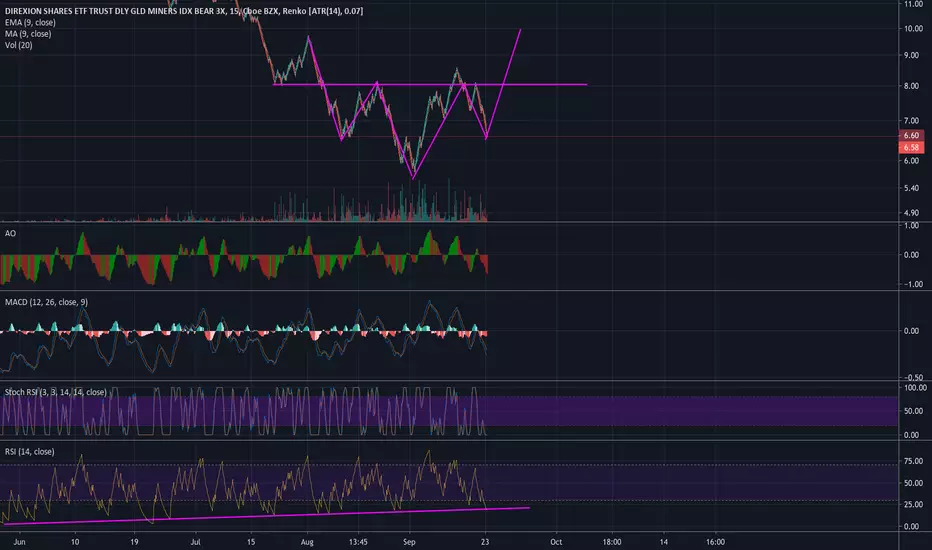Click the 0.00 value on MACD scale
This screenshot has height=550, width=932.
tap(911, 331)
